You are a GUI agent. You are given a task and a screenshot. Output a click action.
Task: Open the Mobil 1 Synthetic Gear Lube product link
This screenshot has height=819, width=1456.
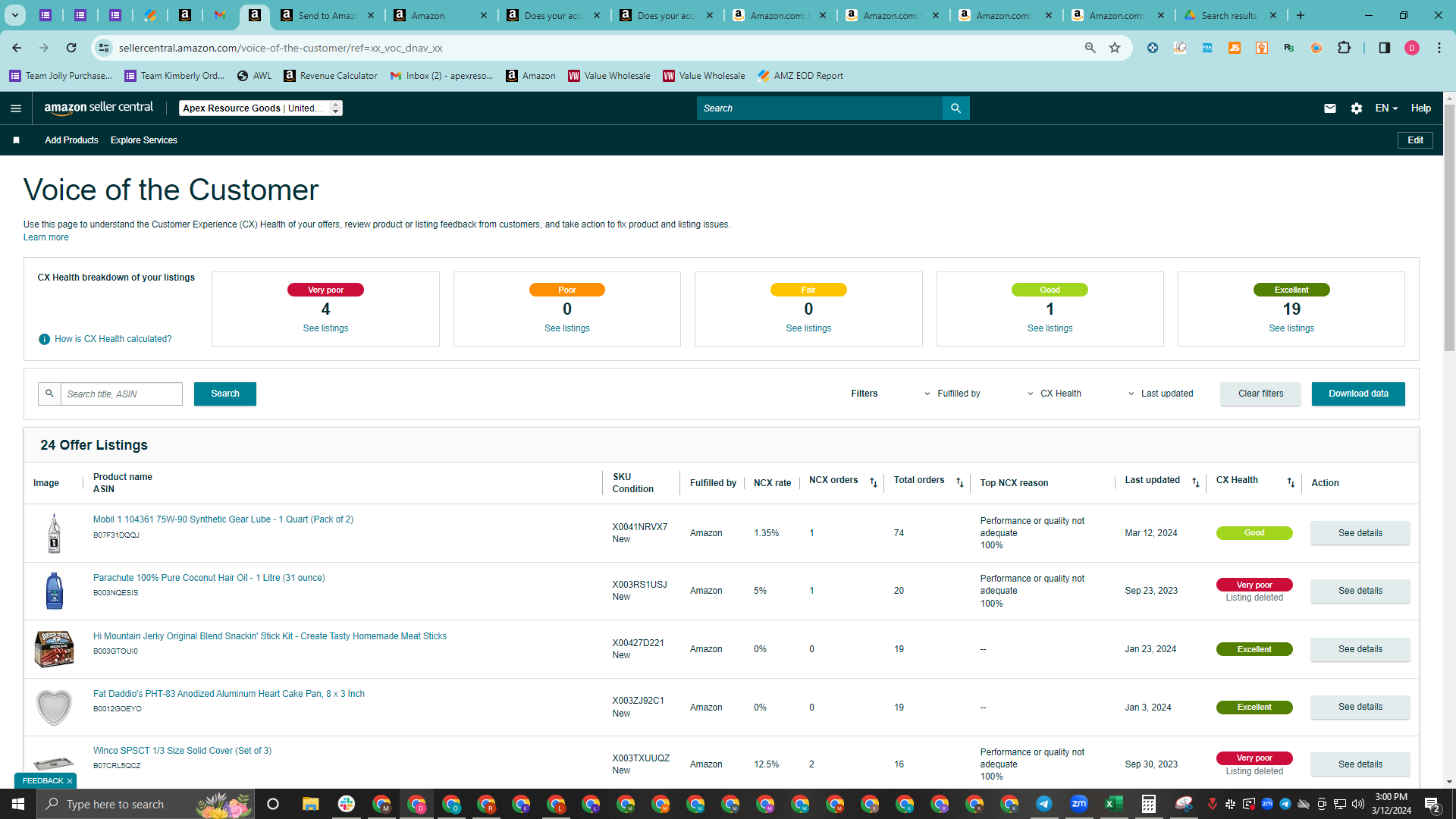tap(223, 519)
